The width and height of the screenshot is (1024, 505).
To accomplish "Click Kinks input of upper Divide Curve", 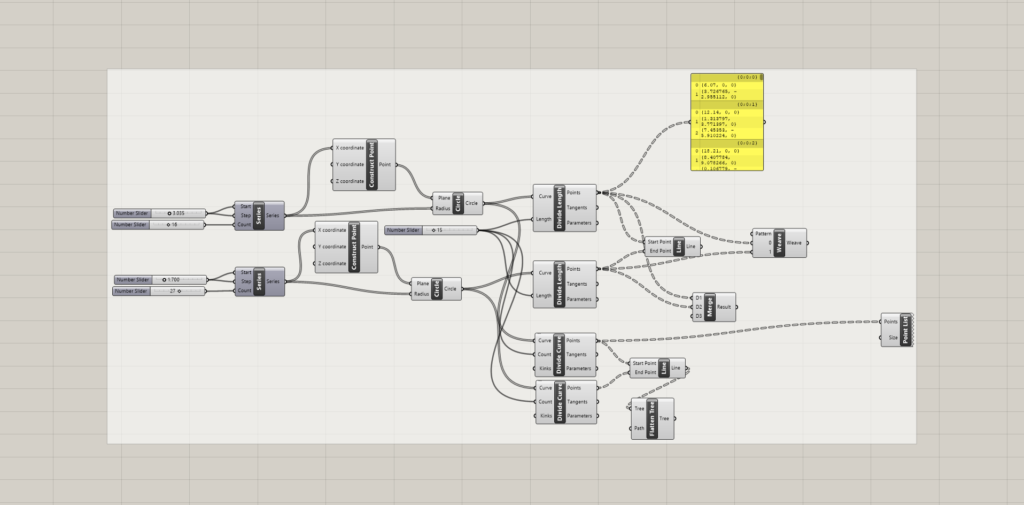I will 545,368.
